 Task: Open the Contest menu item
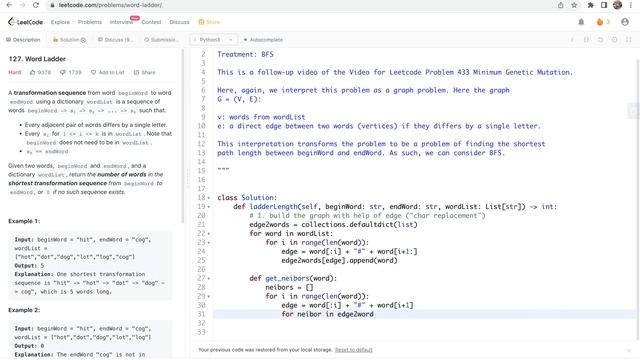(151, 22)
